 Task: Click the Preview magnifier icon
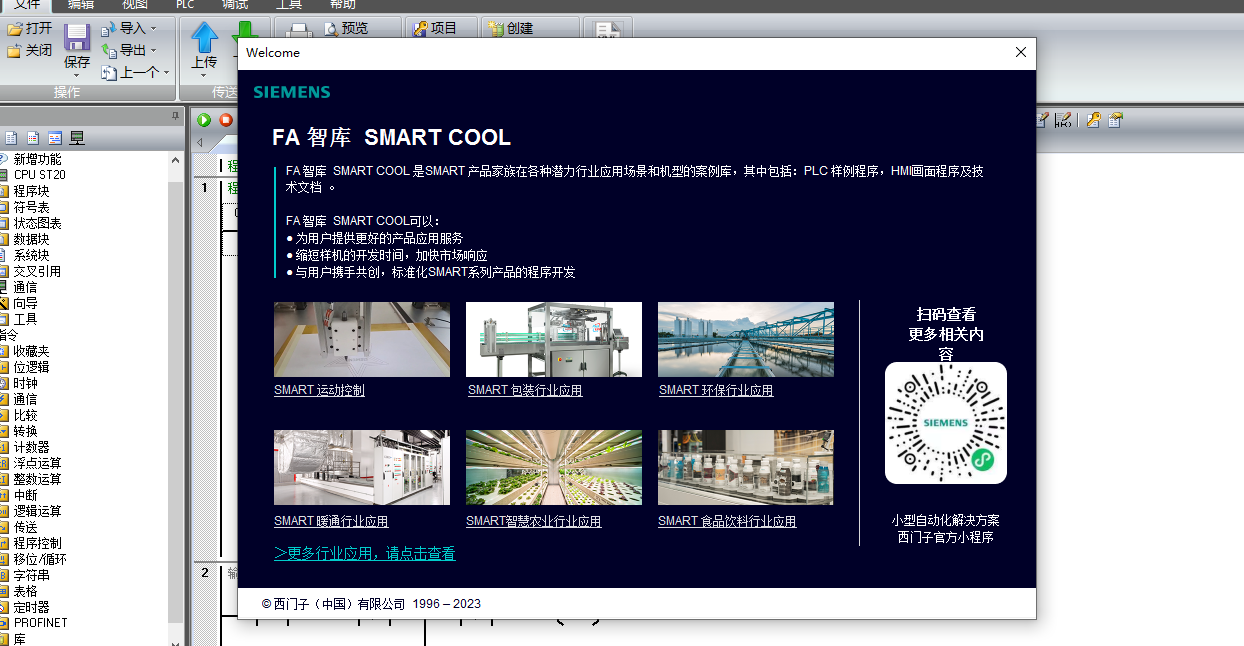click(331, 29)
